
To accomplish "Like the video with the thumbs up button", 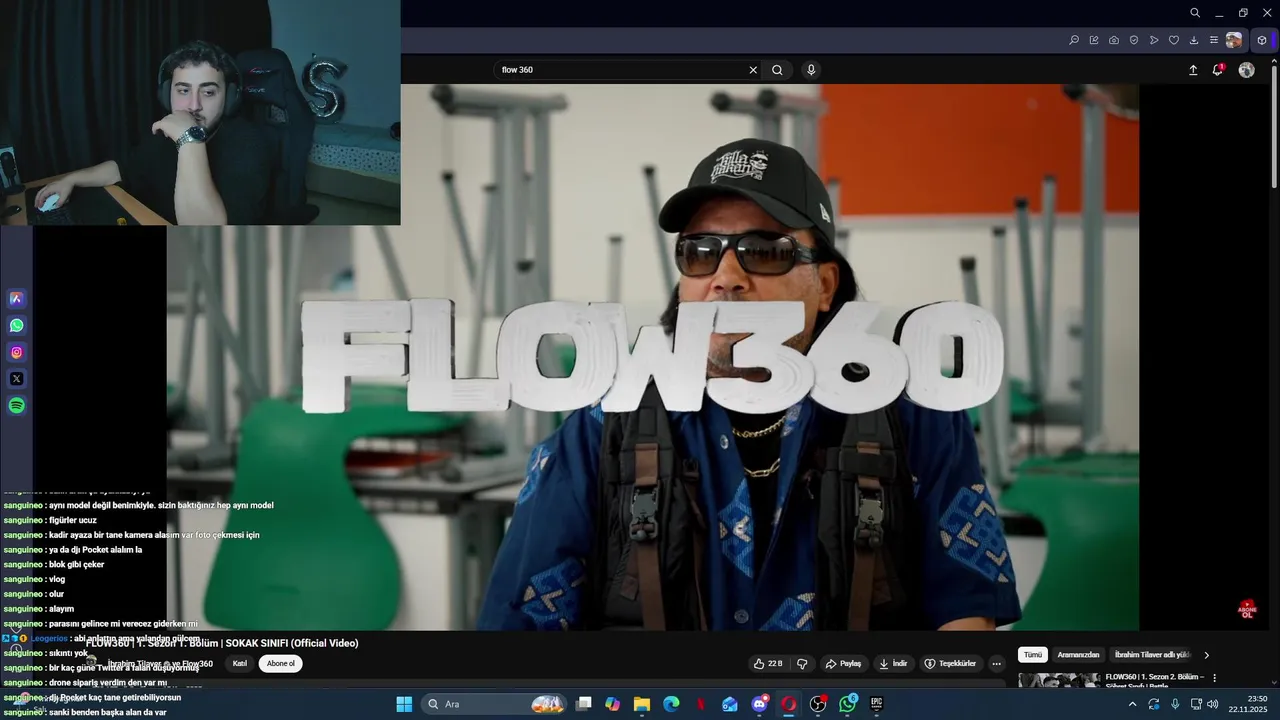I will 768,664.
